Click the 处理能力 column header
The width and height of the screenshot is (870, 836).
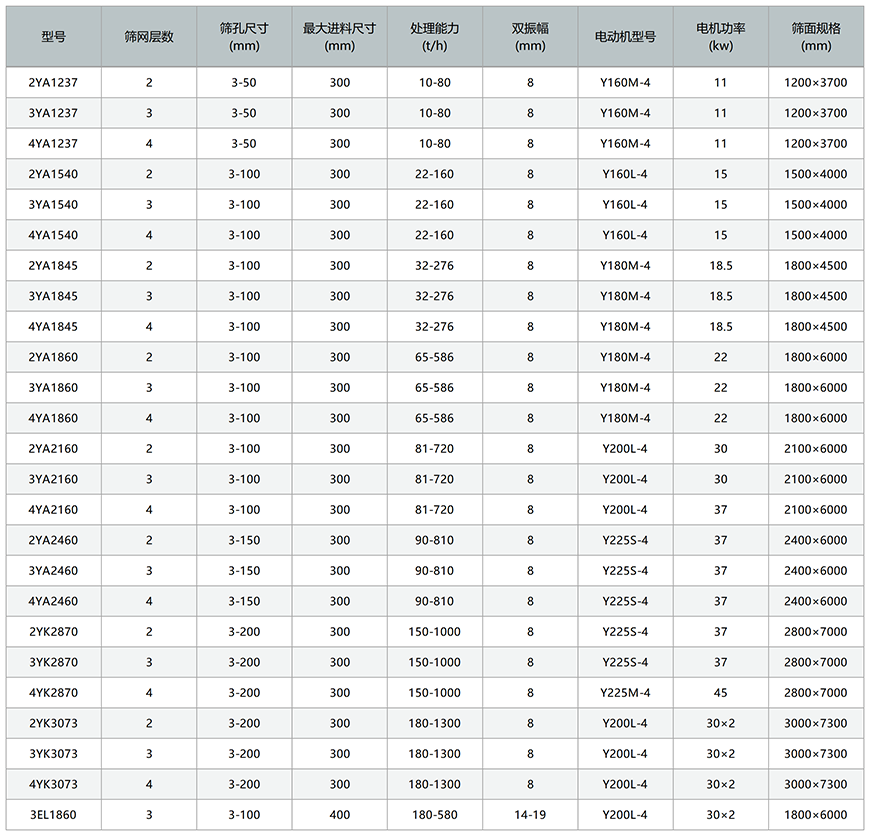tap(434, 37)
